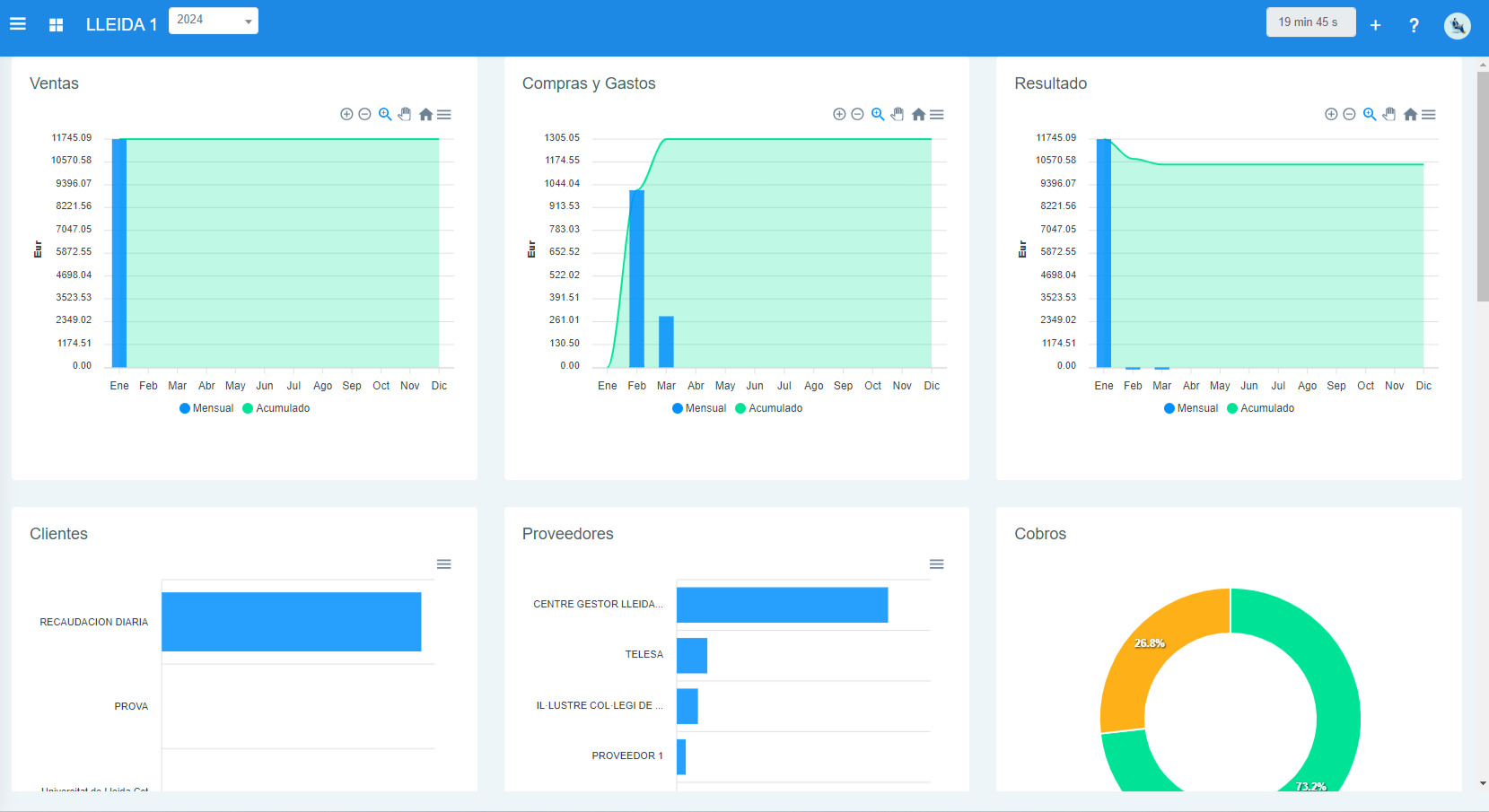This screenshot has width=1489, height=812.
Task: Toggle Acumulado series in Resultado legend
Action: click(1261, 408)
